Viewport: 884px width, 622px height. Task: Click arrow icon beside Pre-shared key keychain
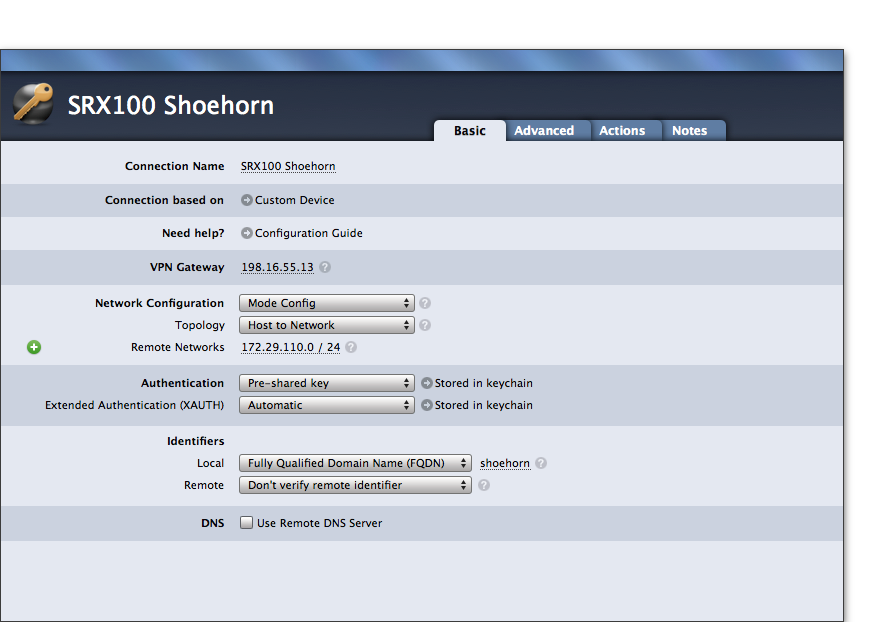pos(427,383)
